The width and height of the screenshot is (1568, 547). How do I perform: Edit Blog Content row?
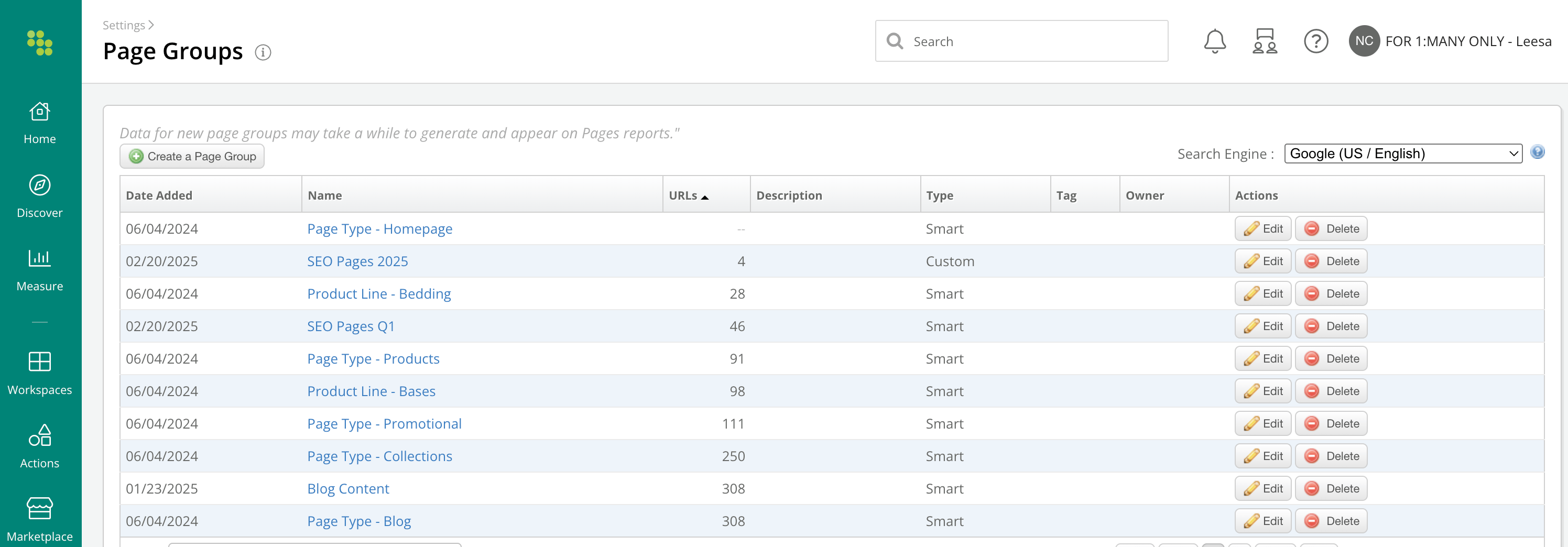click(x=1262, y=489)
